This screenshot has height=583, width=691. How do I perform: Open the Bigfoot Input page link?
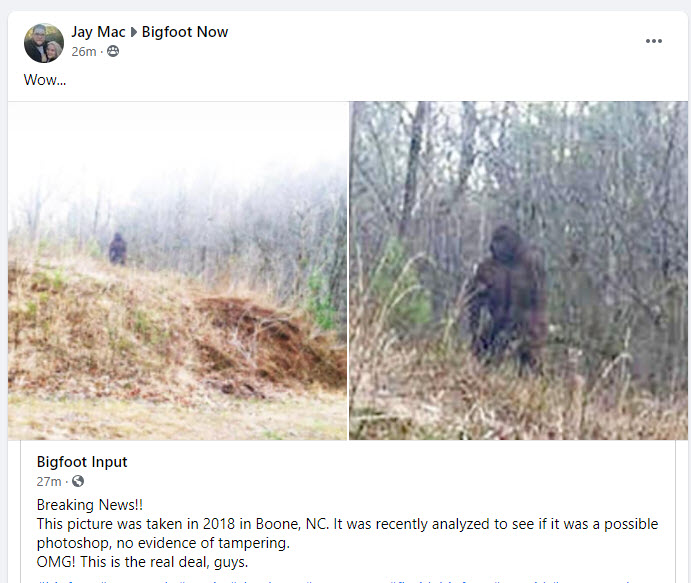coord(82,462)
